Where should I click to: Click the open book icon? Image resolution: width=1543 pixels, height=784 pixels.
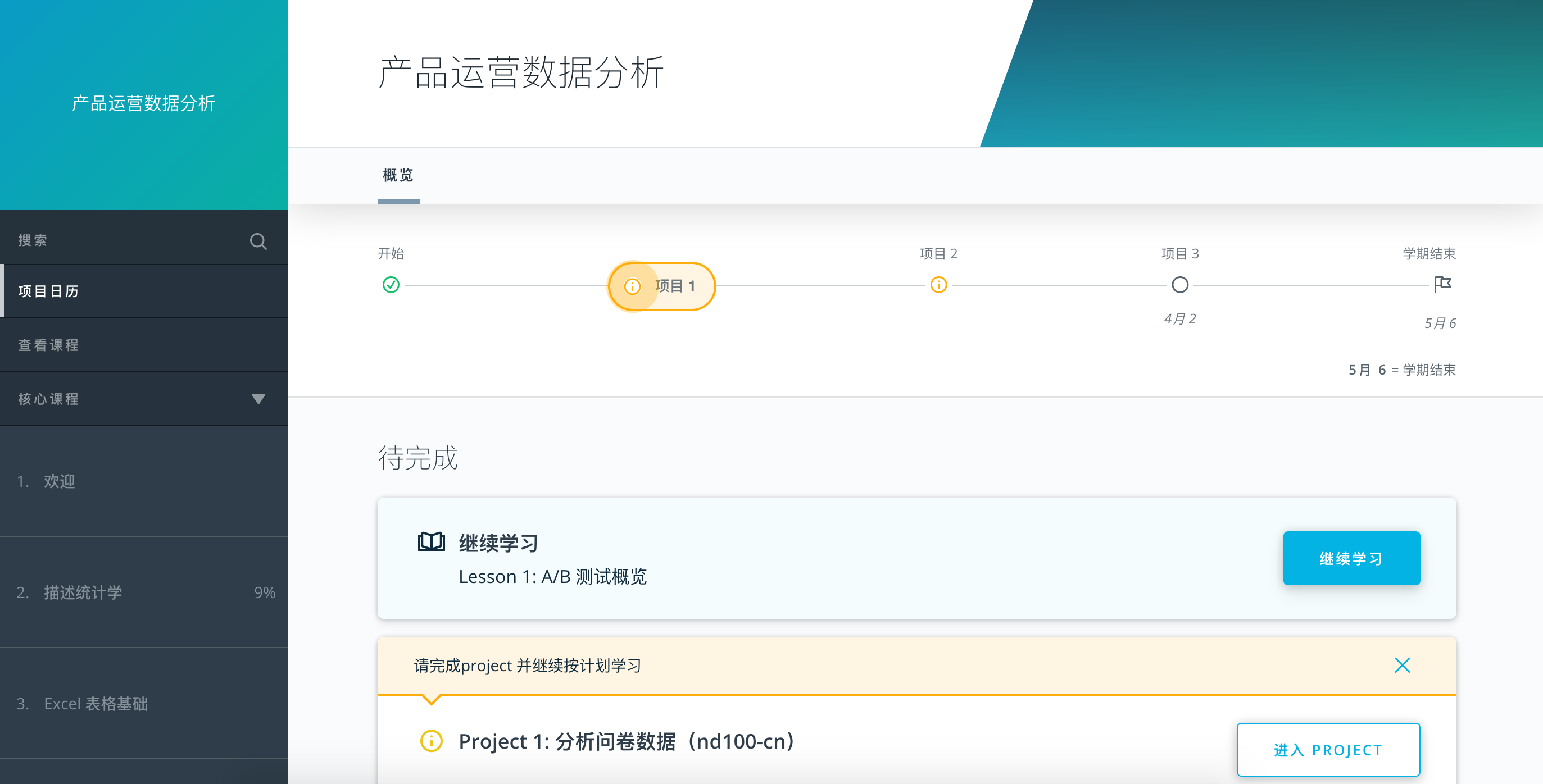[x=432, y=542]
